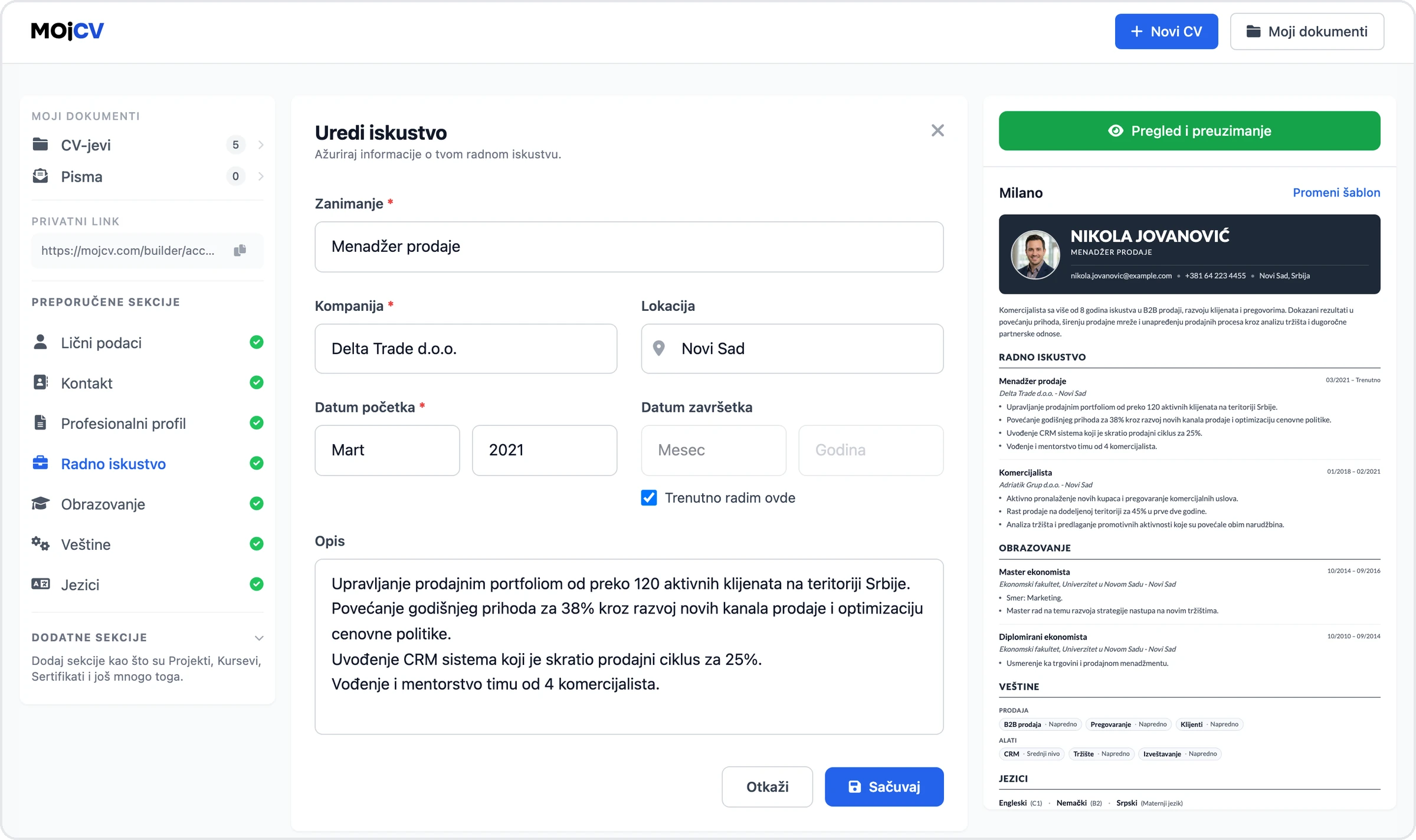Click the Promeni šablon link
1416x840 pixels.
click(x=1336, y=192)
